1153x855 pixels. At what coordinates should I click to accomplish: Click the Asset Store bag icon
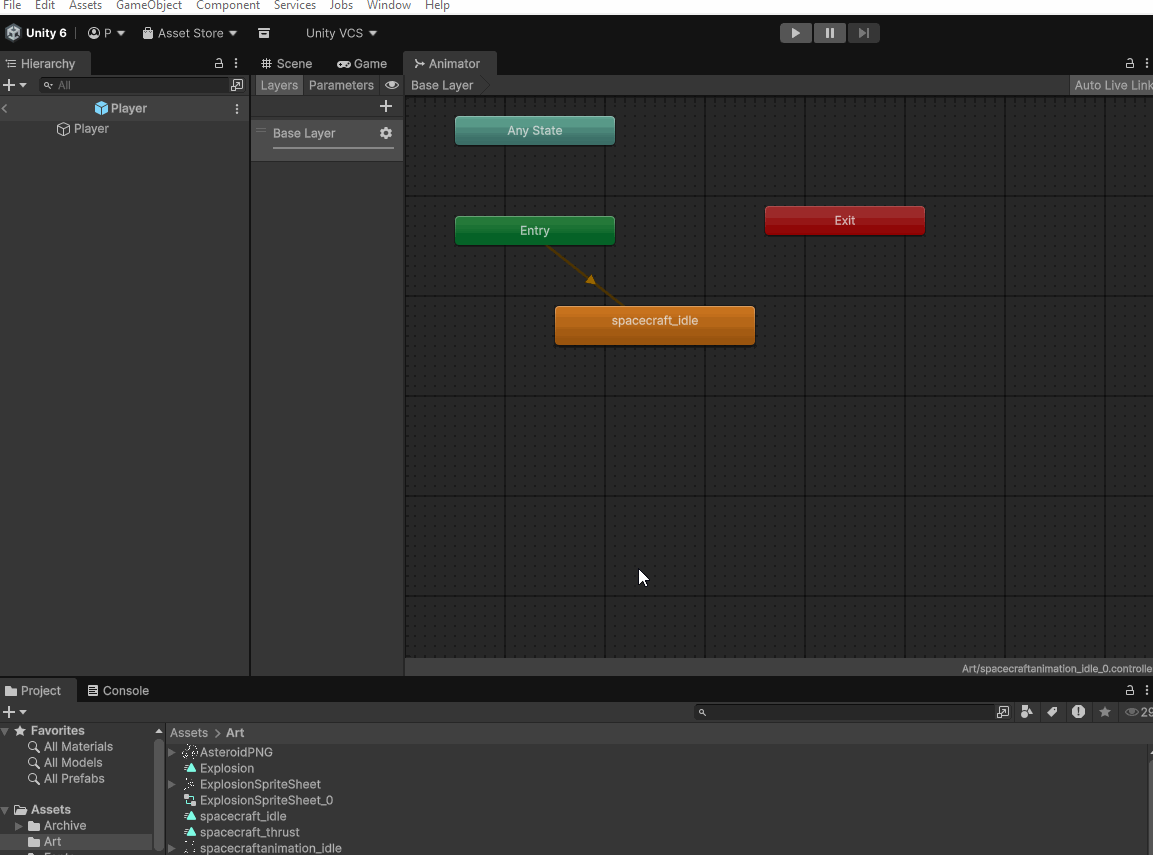coord(148,33)
